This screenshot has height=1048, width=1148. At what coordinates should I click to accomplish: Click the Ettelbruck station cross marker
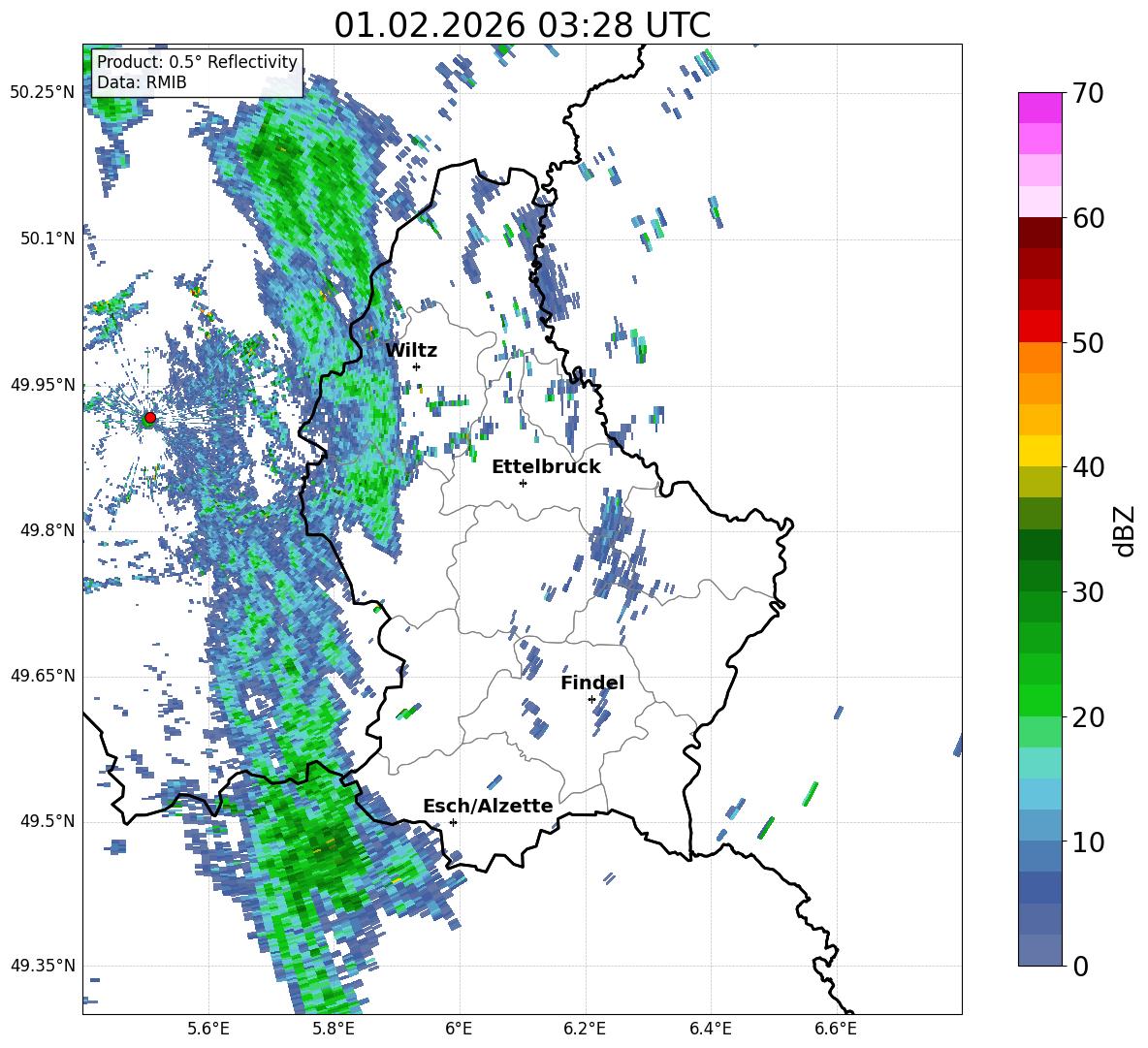[x=523, y=483]
